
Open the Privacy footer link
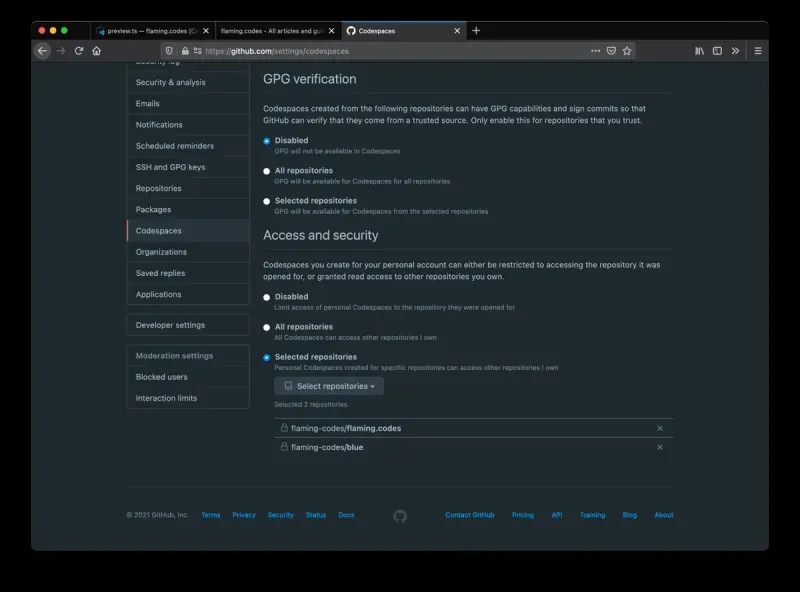tap(244, 515)
